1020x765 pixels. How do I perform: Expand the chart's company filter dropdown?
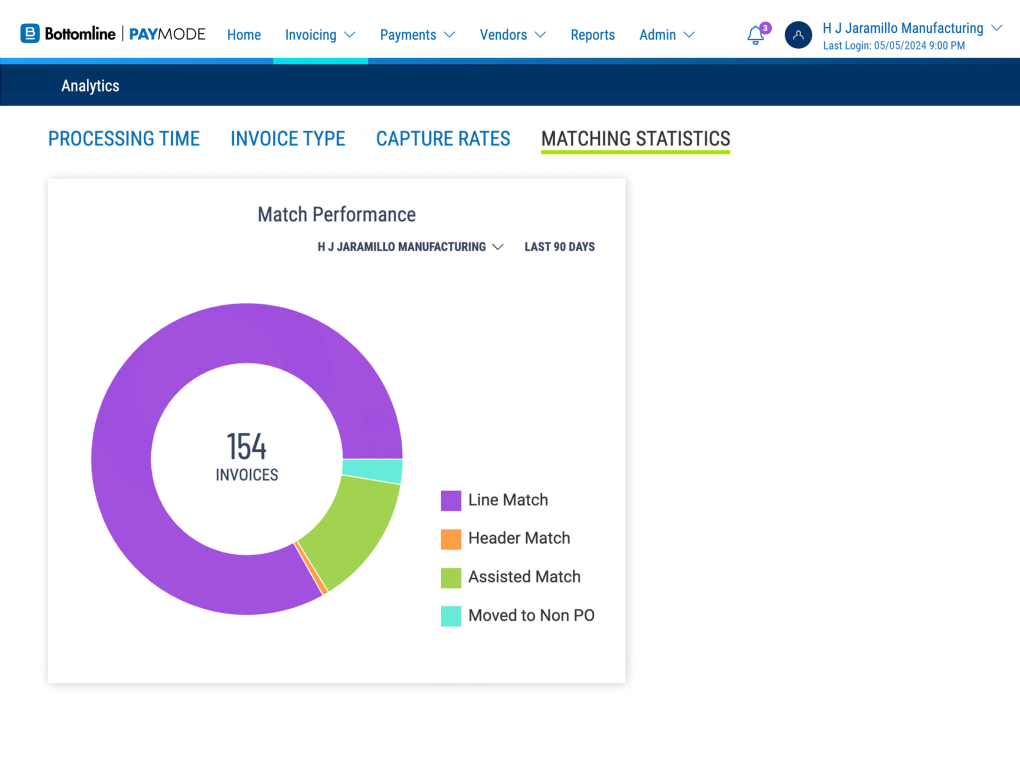pyautogui.click(x=410, y=247)
